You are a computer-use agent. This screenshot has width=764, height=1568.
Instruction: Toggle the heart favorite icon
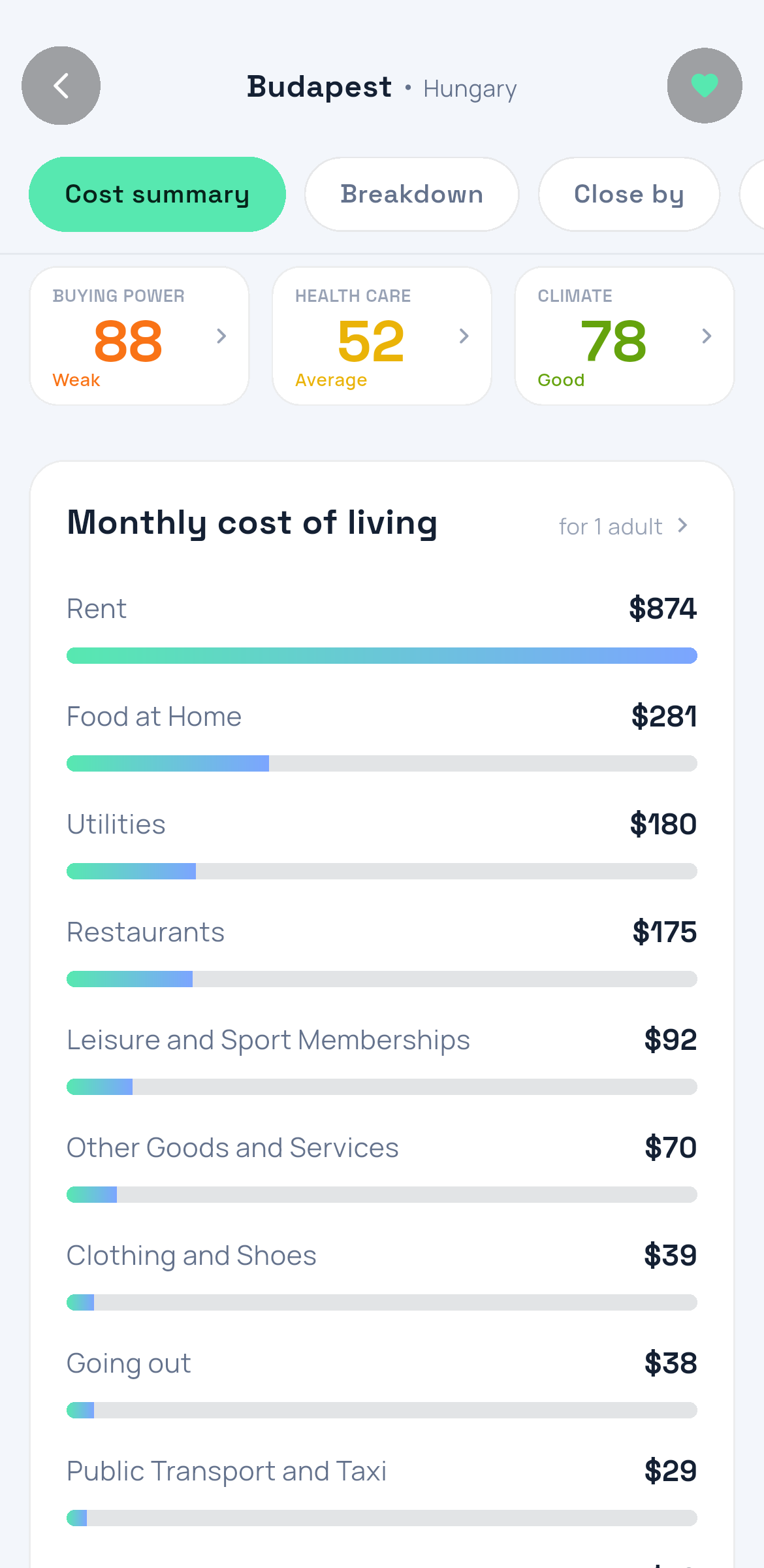[x=705, y=86]
